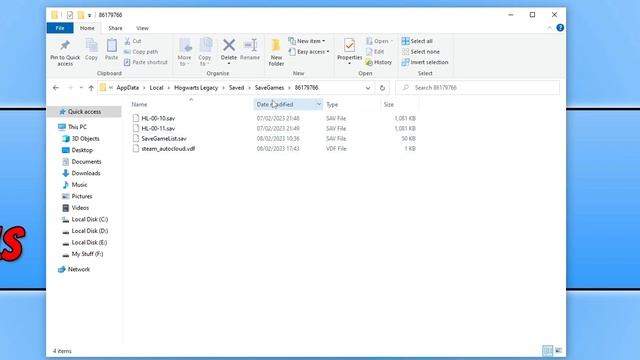Open file History
Image resolution: width=640 pixels, height=360 pixels.
(x=379, y=62)
